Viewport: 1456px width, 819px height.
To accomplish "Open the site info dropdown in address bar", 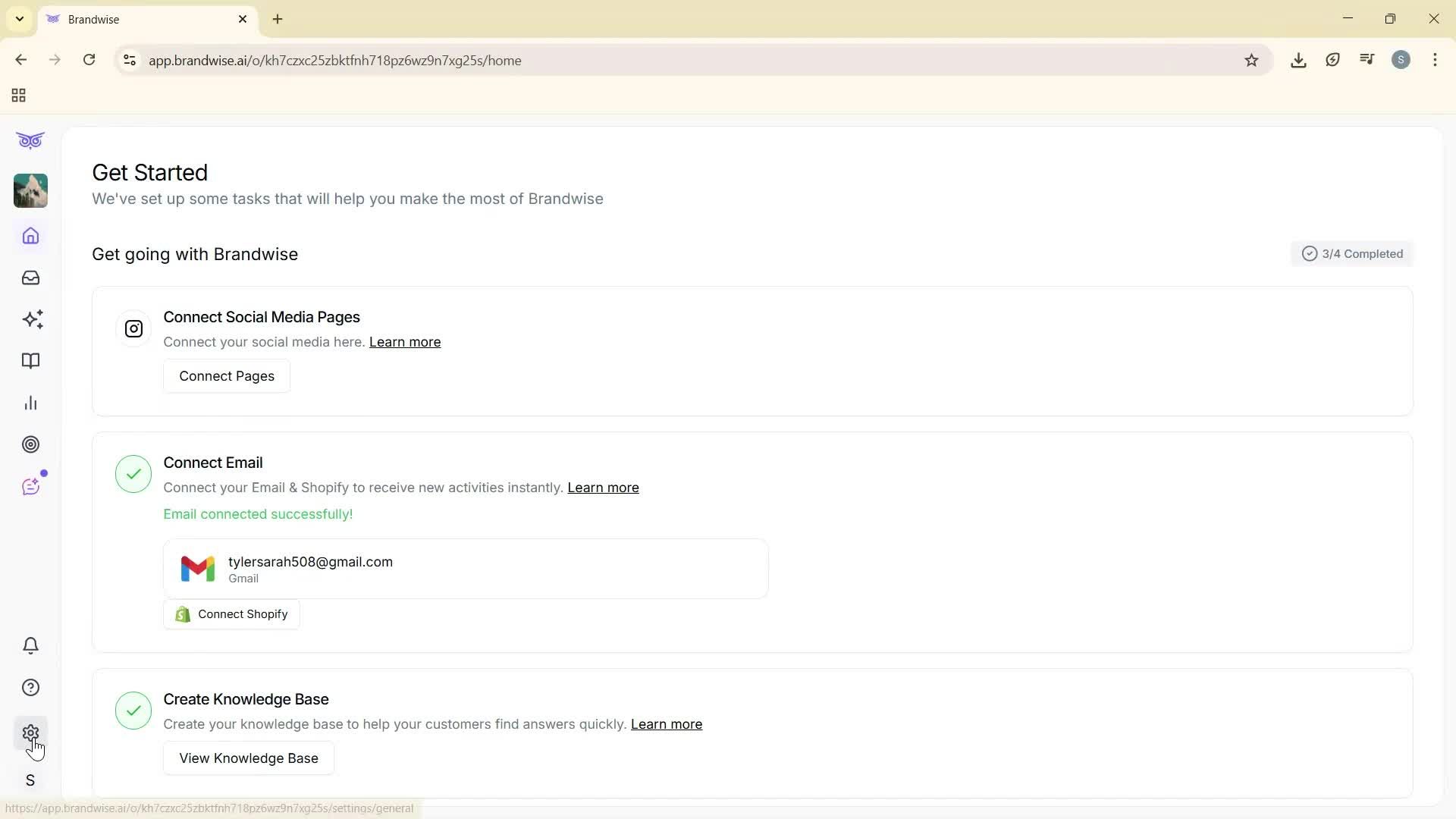I will pyautogui.click(x=129, y=60).
